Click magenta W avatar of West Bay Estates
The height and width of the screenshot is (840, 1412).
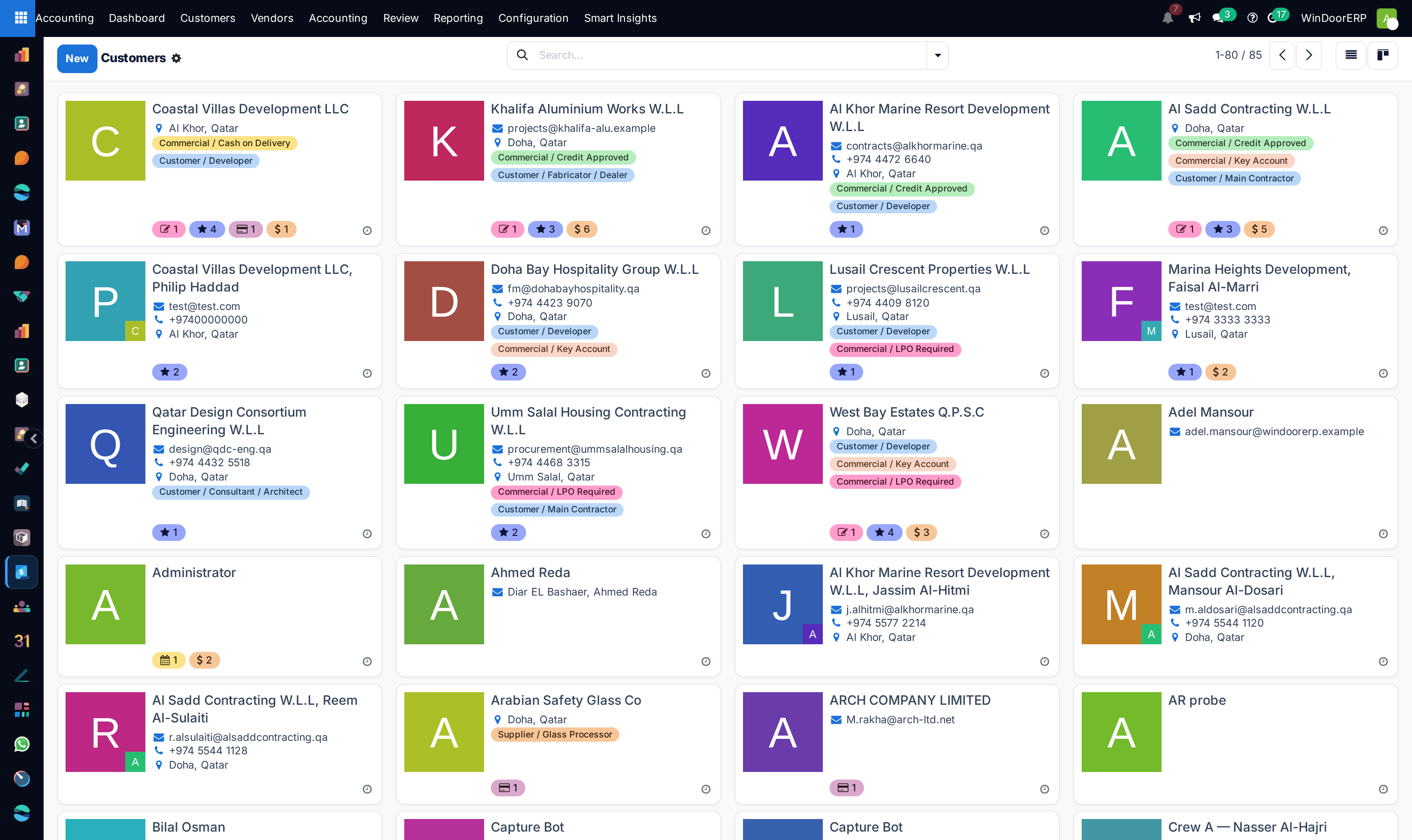pyautogui.click(x=783, y=444)
